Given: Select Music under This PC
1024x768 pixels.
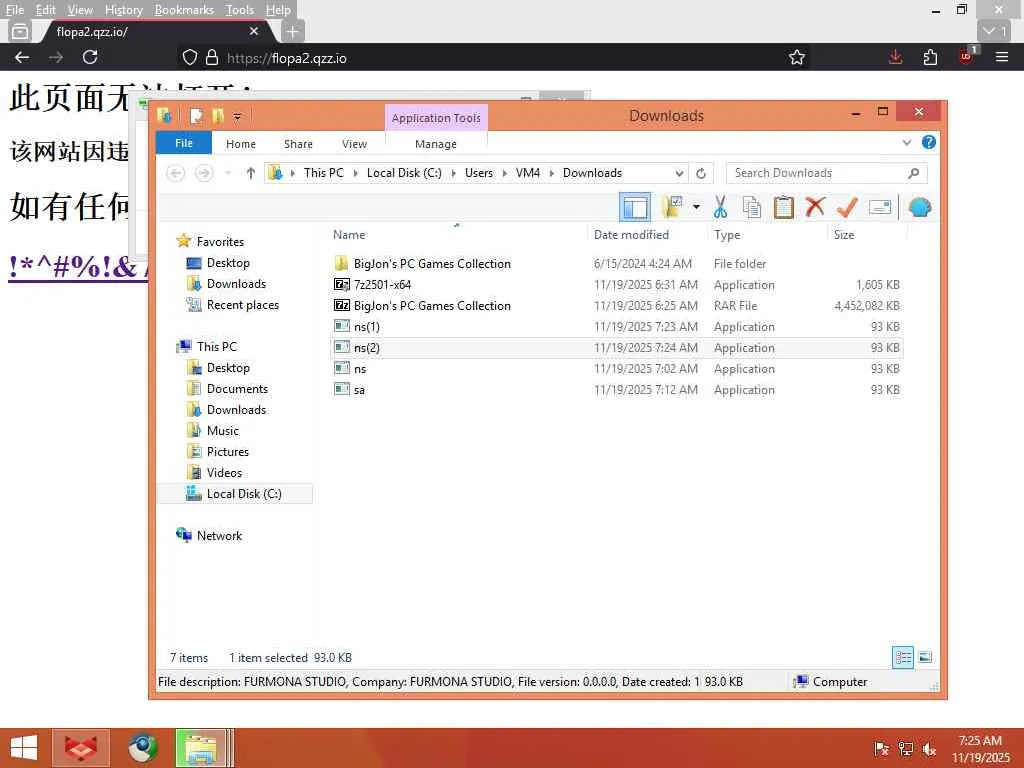Looking at the screenshot, I should (x=223, y=430).
